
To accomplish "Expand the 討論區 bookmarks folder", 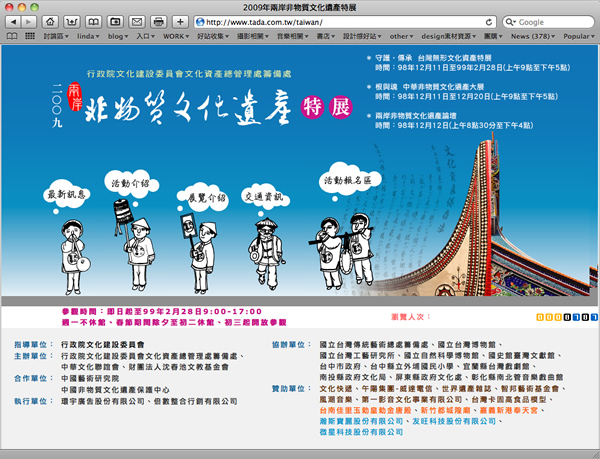I will 56,36.
